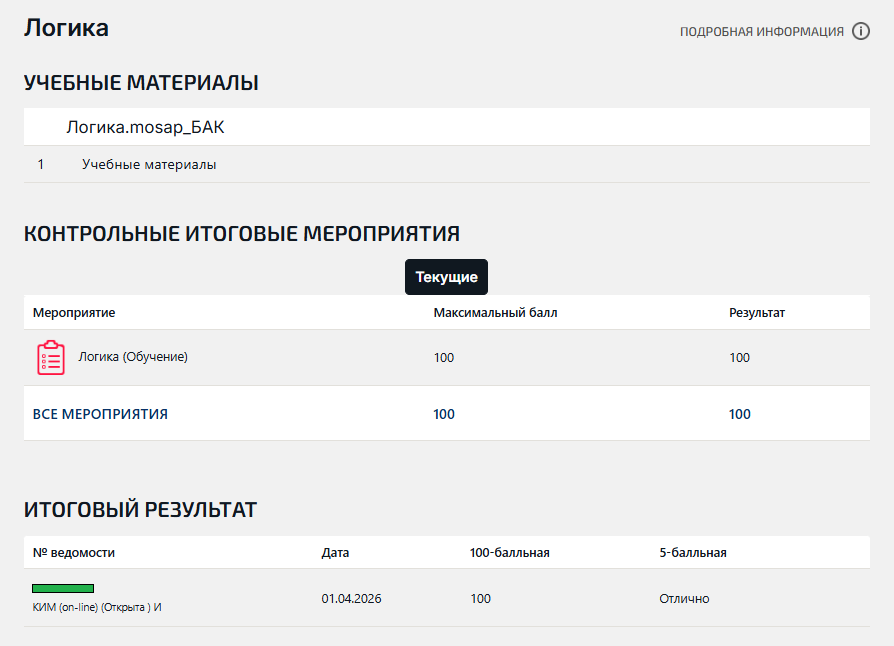The image size is (894, 646).
Task: Click the 5-балльная column header
Action: (692, 553)
